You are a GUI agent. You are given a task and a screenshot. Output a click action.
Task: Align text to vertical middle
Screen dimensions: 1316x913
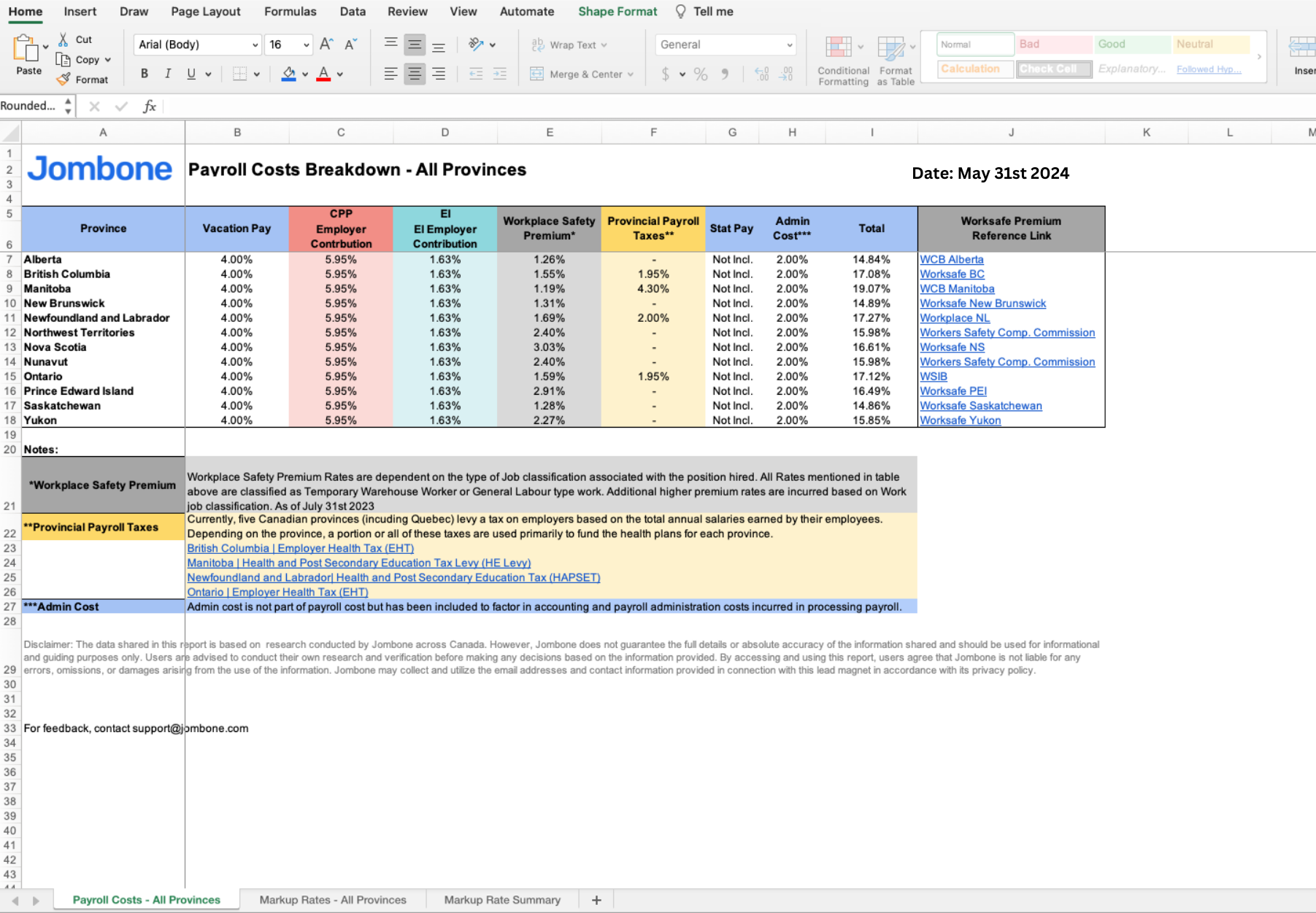[x=415, y=45]
